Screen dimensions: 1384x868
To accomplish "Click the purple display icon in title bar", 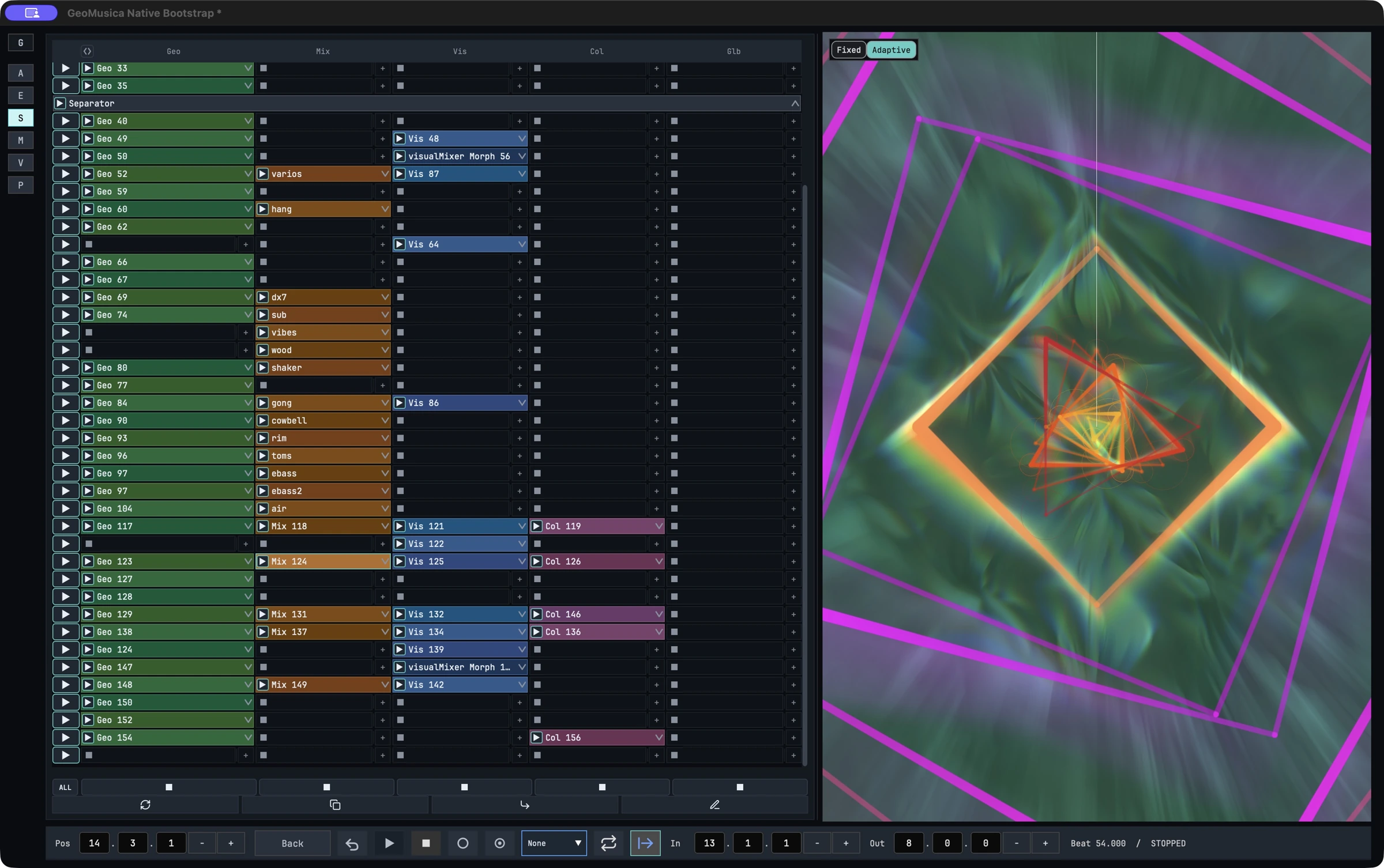I will point(32,13).
